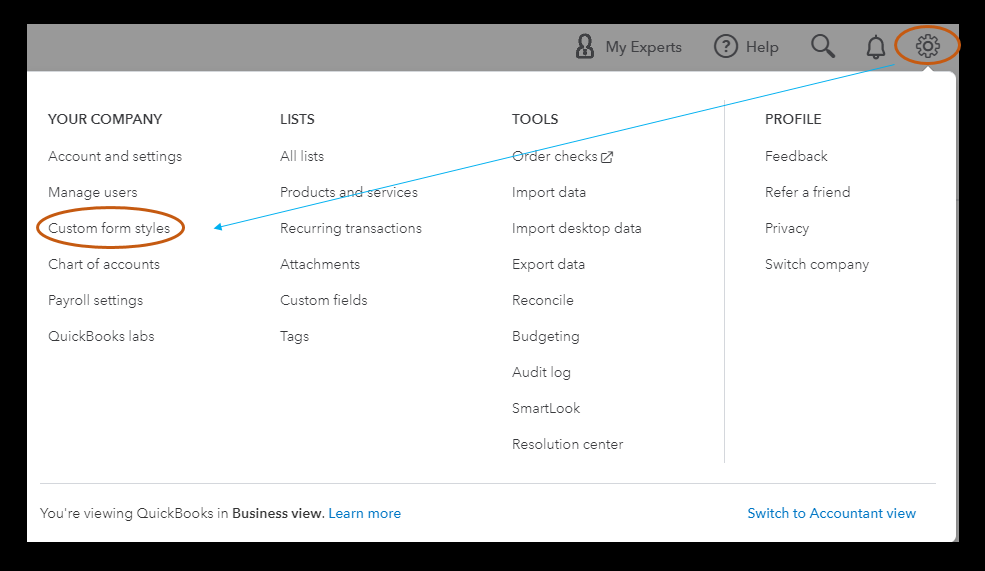Open Reconcile tool

click(x=543, y=300)
